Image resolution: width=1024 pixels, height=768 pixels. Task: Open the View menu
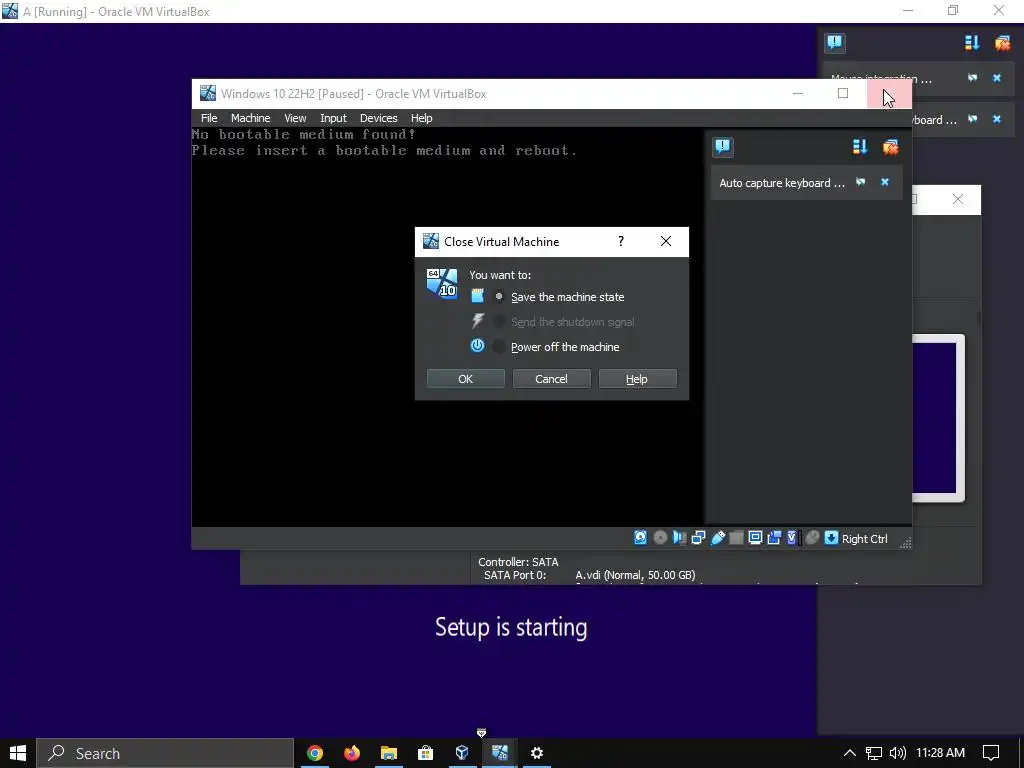(295, 118)
